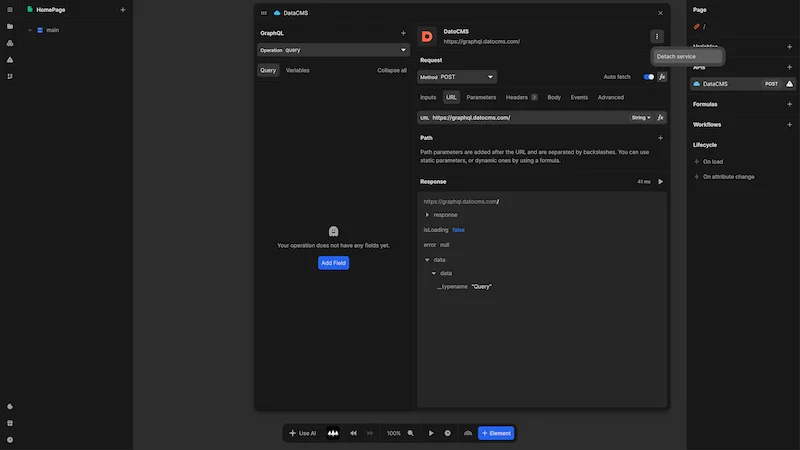The width and height of the screenshot is (800, 450).
Task: Run the request with Response play icon
Action: (x=660, y=182)
